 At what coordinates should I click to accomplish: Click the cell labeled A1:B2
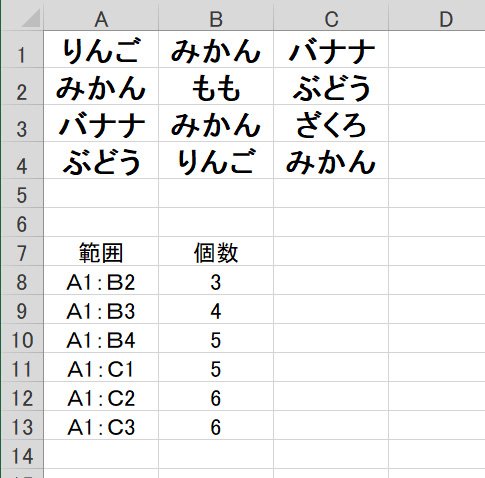[101, 280]
